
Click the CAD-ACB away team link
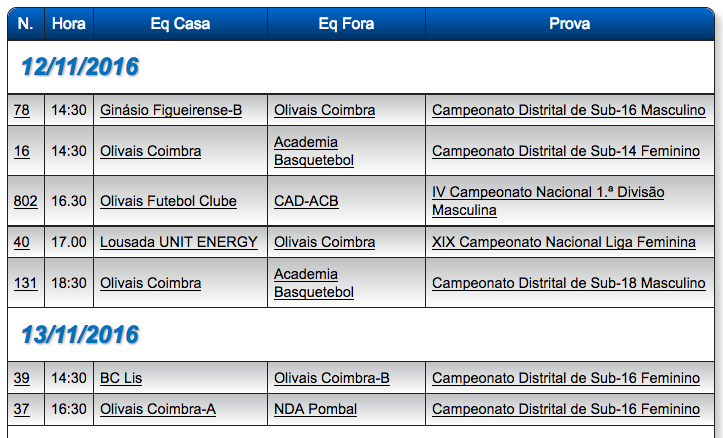click(306, 201)
